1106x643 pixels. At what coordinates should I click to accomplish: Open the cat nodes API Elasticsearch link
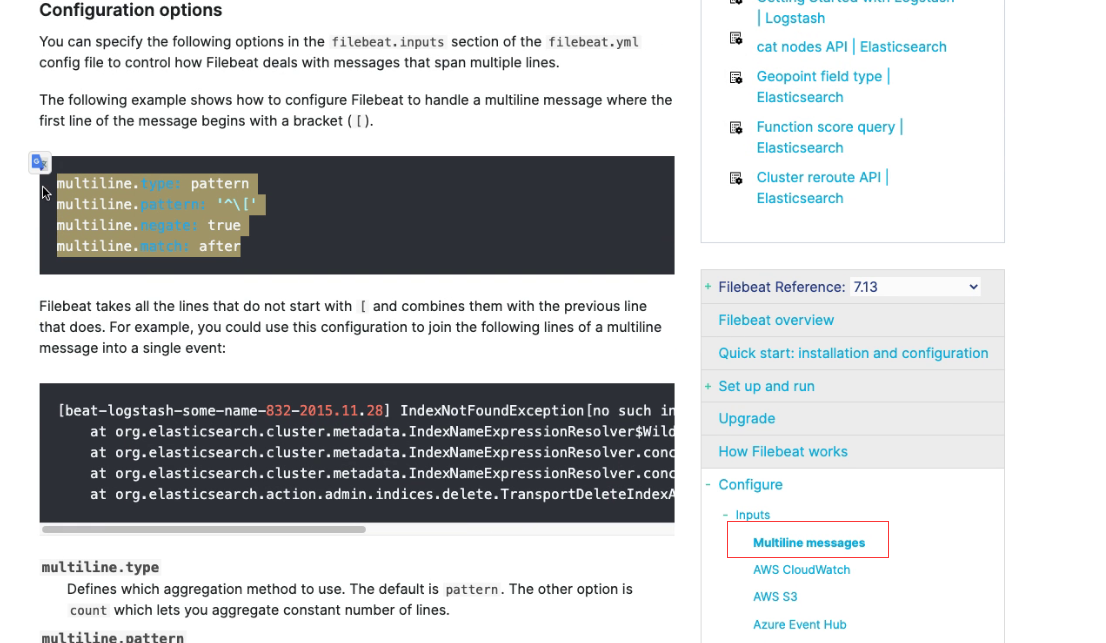(x=851, y=47)
